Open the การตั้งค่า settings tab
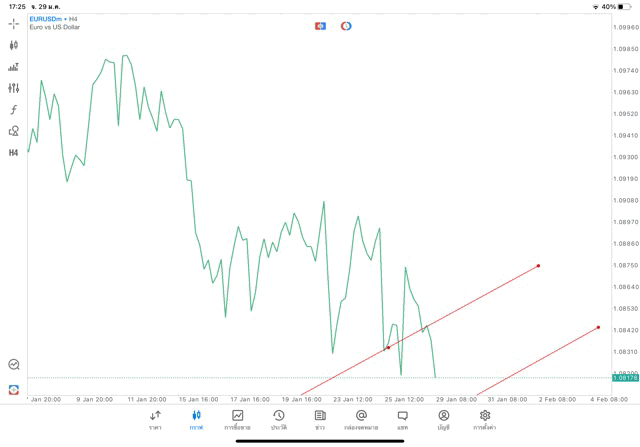Screen dimensions: 640x447 [485, 420]
